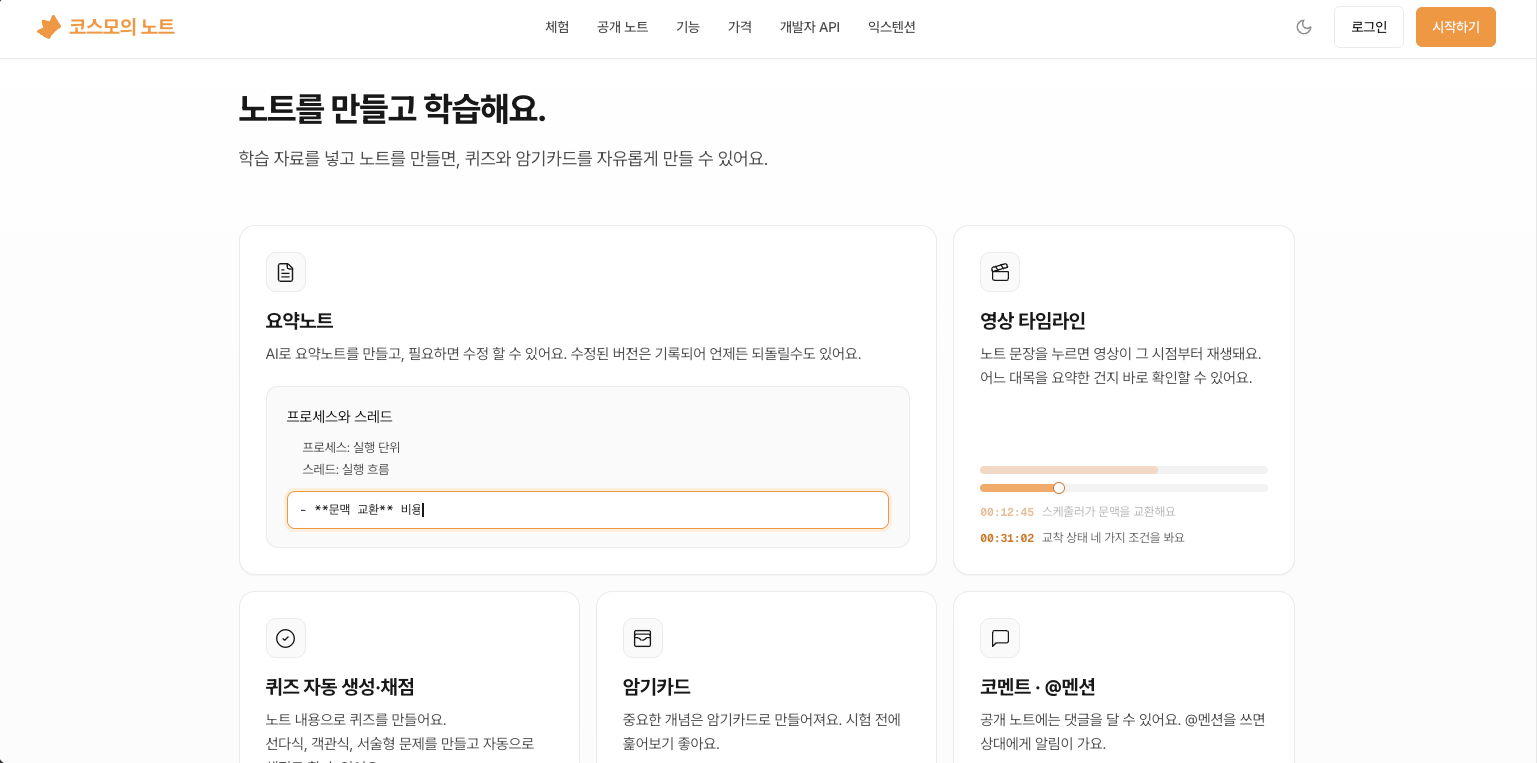Click the 영상 타임라인 clapperboard icon
Viewport: 1537px width, 763px height.
[1000, 272]
